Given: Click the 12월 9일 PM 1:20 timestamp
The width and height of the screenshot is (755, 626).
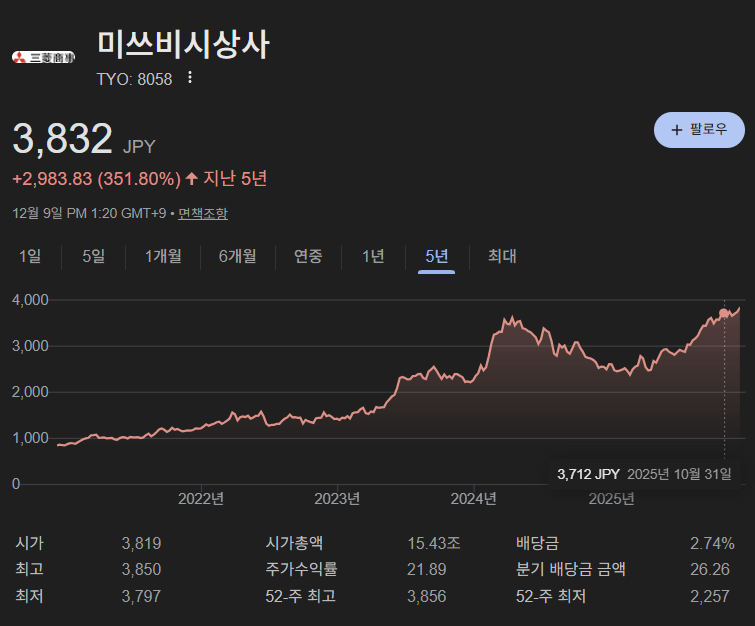Looking at the screenshot, I should coord(89,213).
